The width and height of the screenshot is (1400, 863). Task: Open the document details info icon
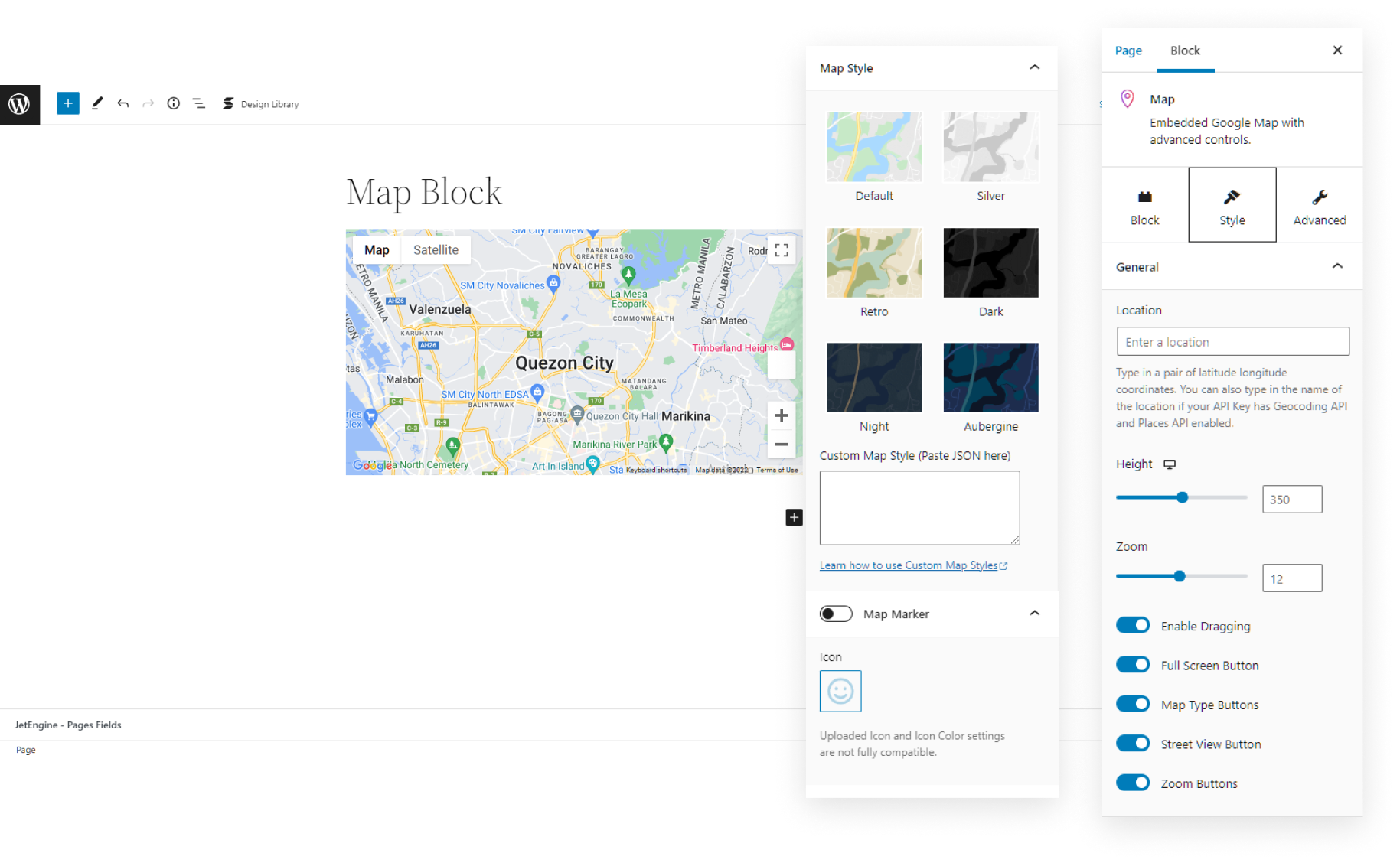pyautogui.click(x=174, y=103)
